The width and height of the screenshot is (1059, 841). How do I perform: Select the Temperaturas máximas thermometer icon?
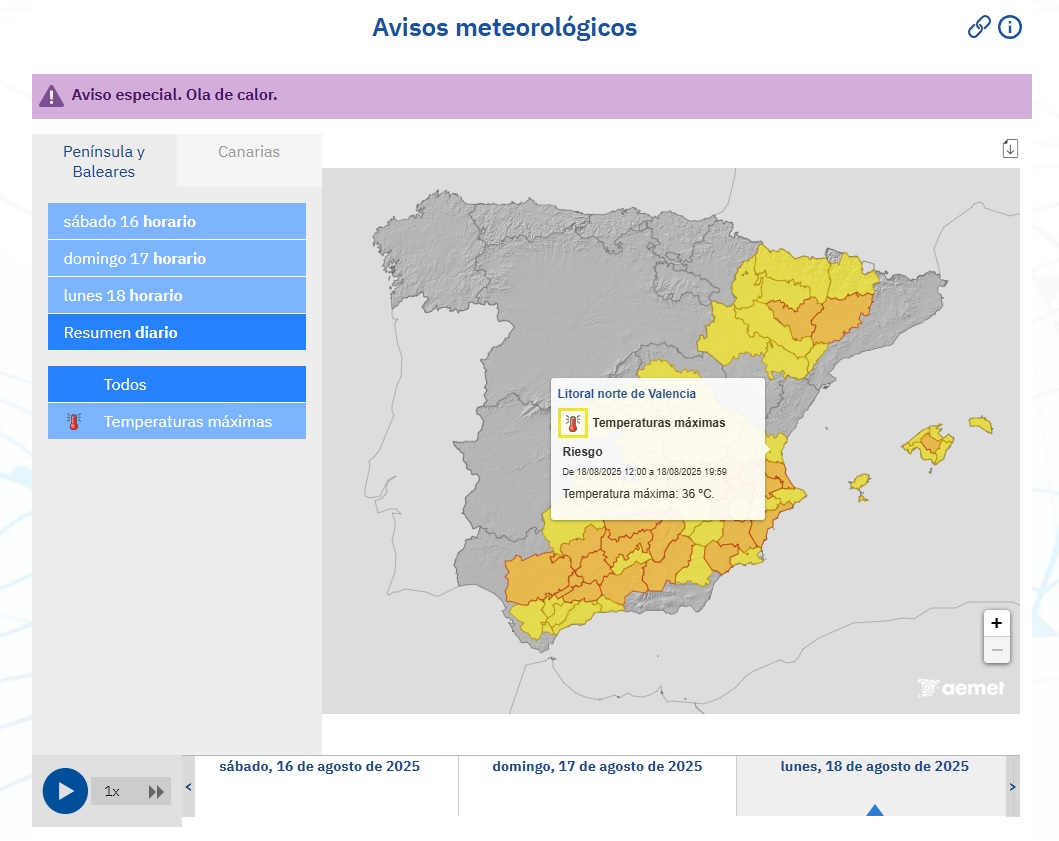tap(75, 422)
